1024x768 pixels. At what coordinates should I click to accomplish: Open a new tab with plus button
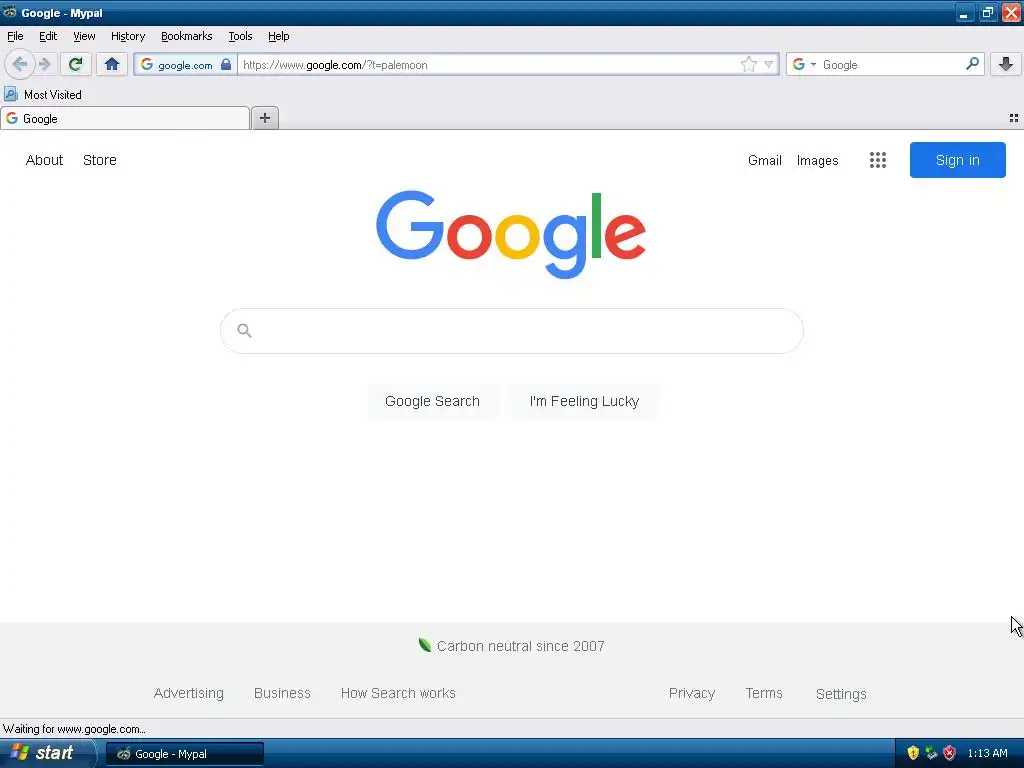pos(264,118)
